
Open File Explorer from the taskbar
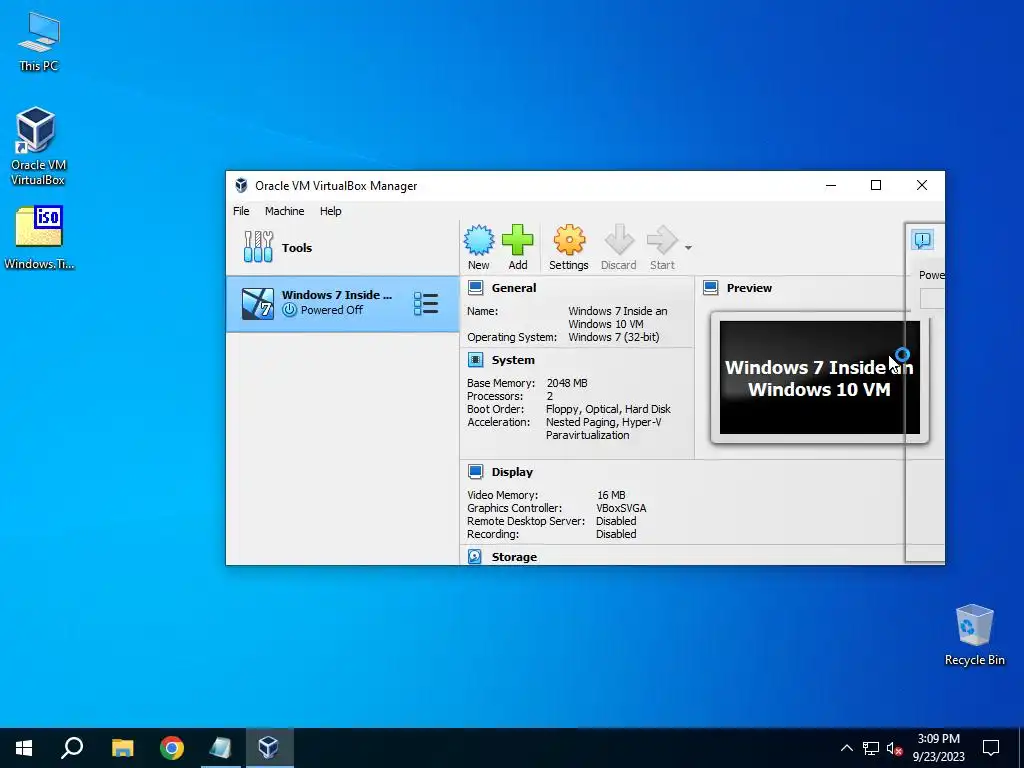click(122, 748)
